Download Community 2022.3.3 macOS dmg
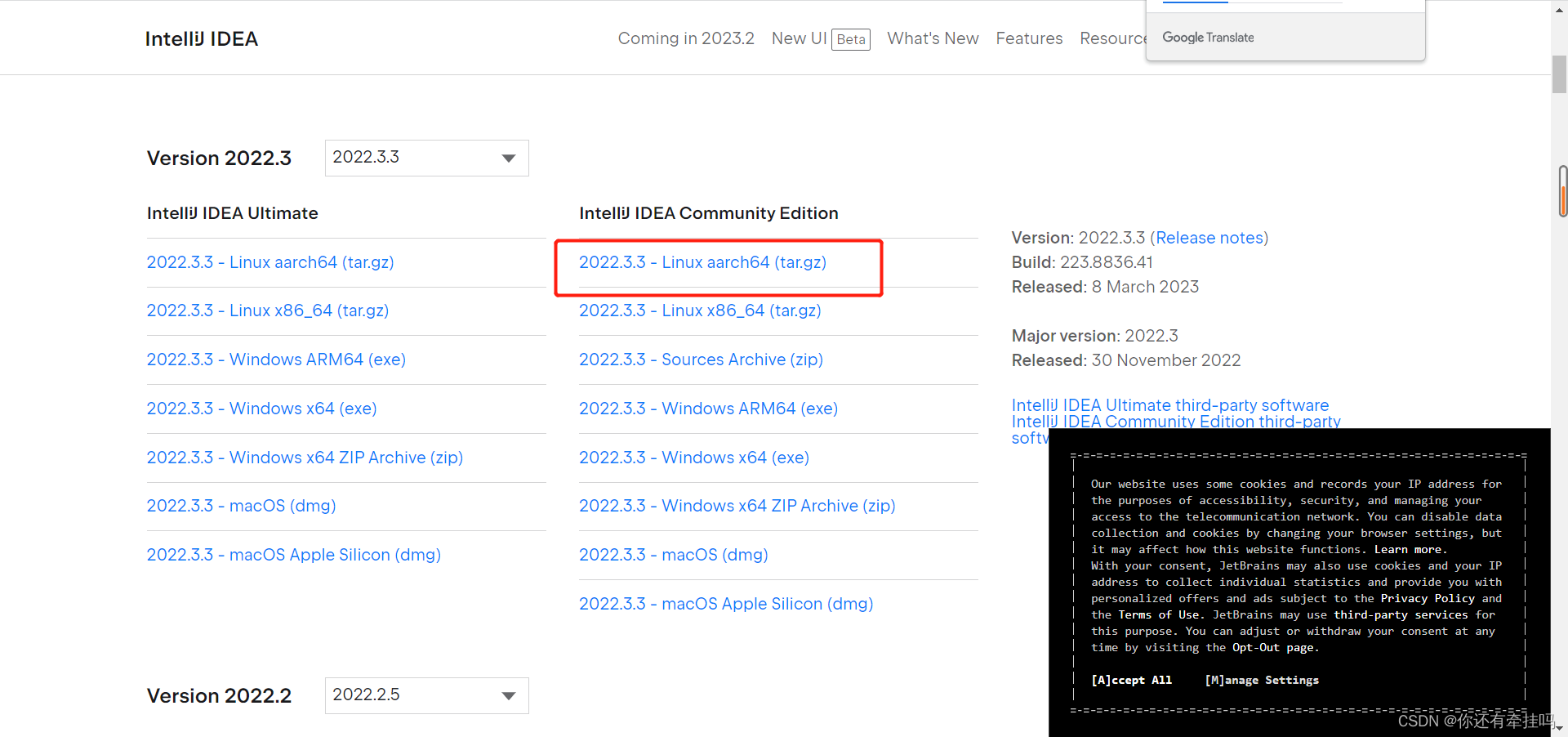The width and height of the screenshot is (1568, 737). click(674, 555)
